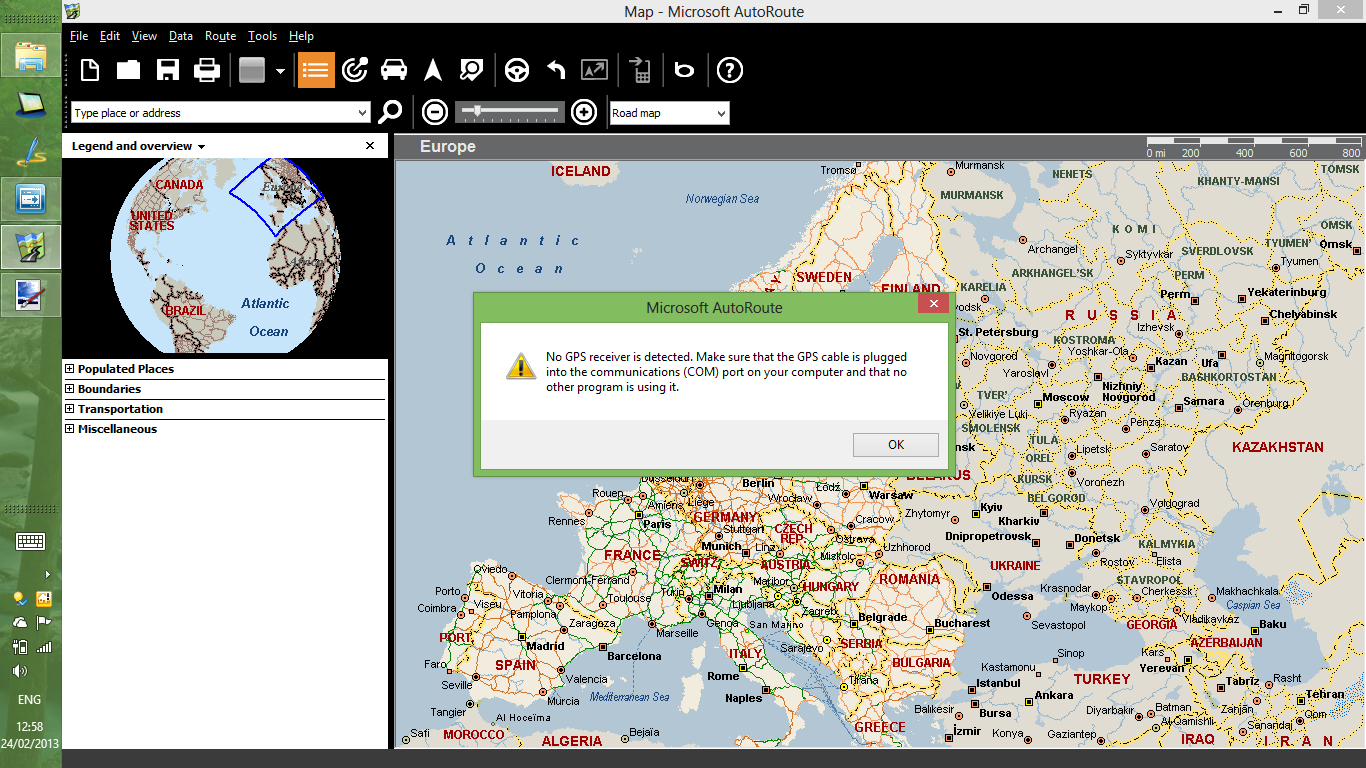The height and width of the screenshot is (768, 1366).
Task: Open the Tools menu
Action: [262, 36]
